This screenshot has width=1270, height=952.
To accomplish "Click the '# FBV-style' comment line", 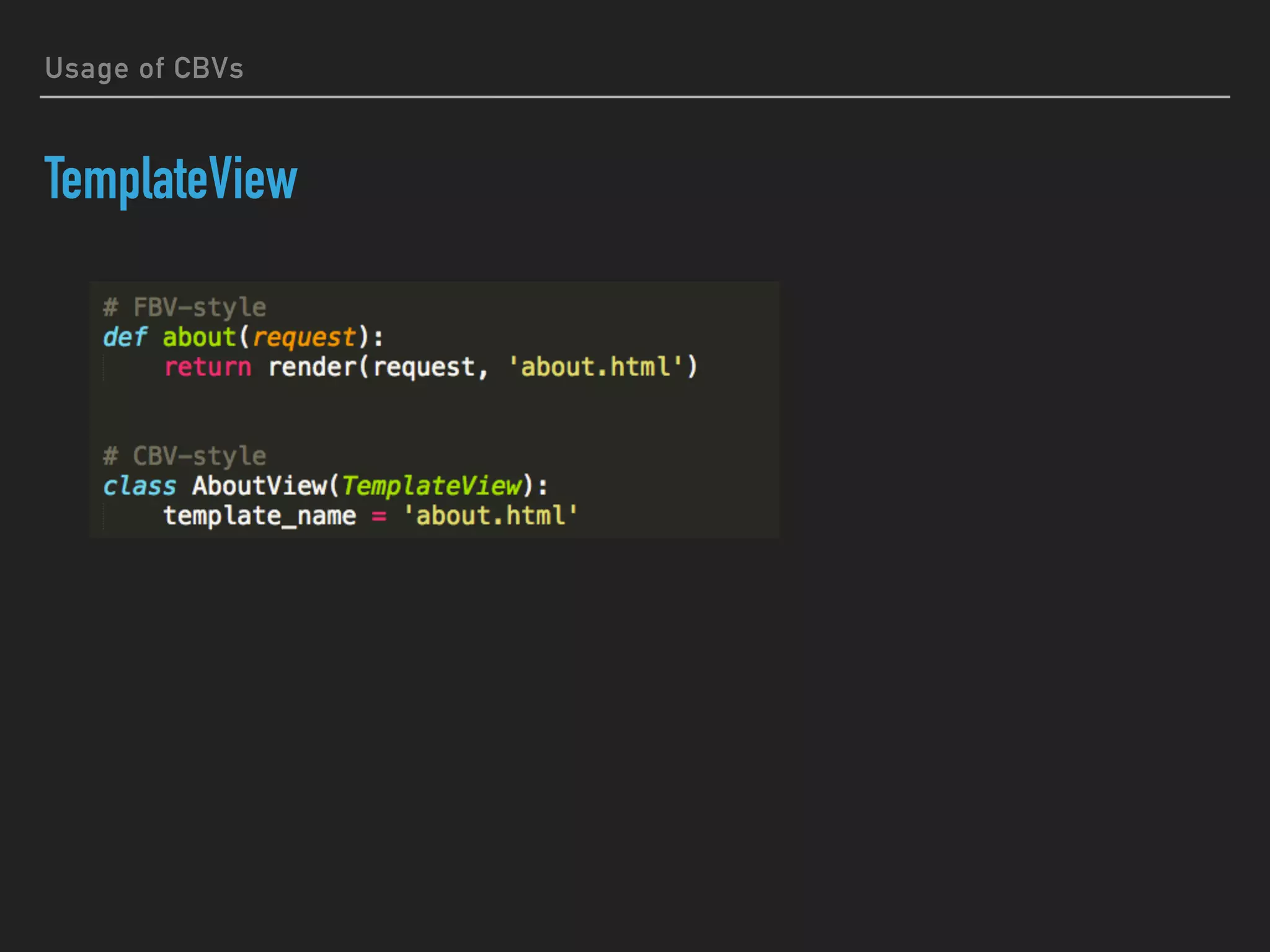I will coord(185,307).
